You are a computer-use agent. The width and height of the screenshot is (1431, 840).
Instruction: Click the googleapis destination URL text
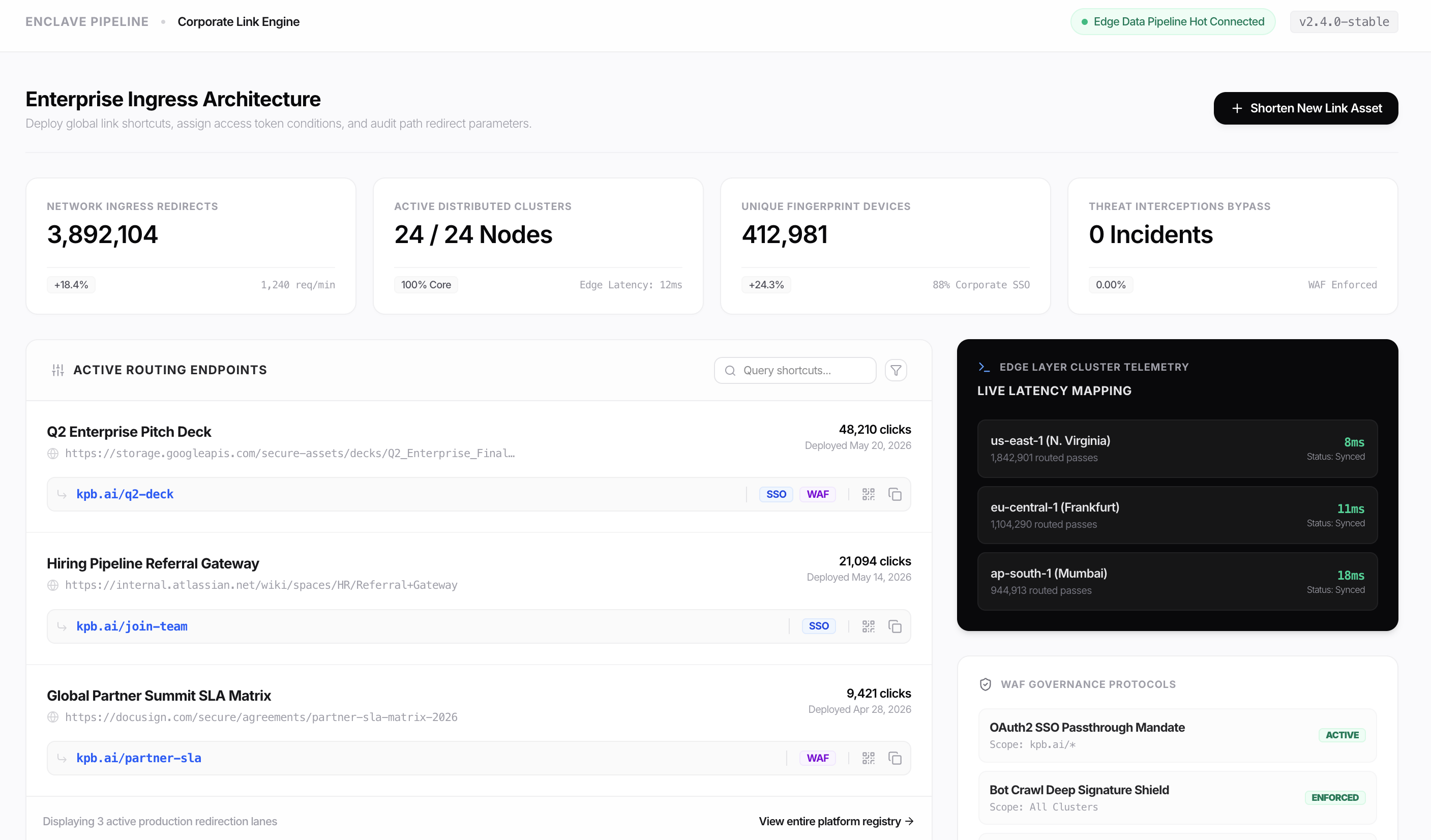pos(290,453)
